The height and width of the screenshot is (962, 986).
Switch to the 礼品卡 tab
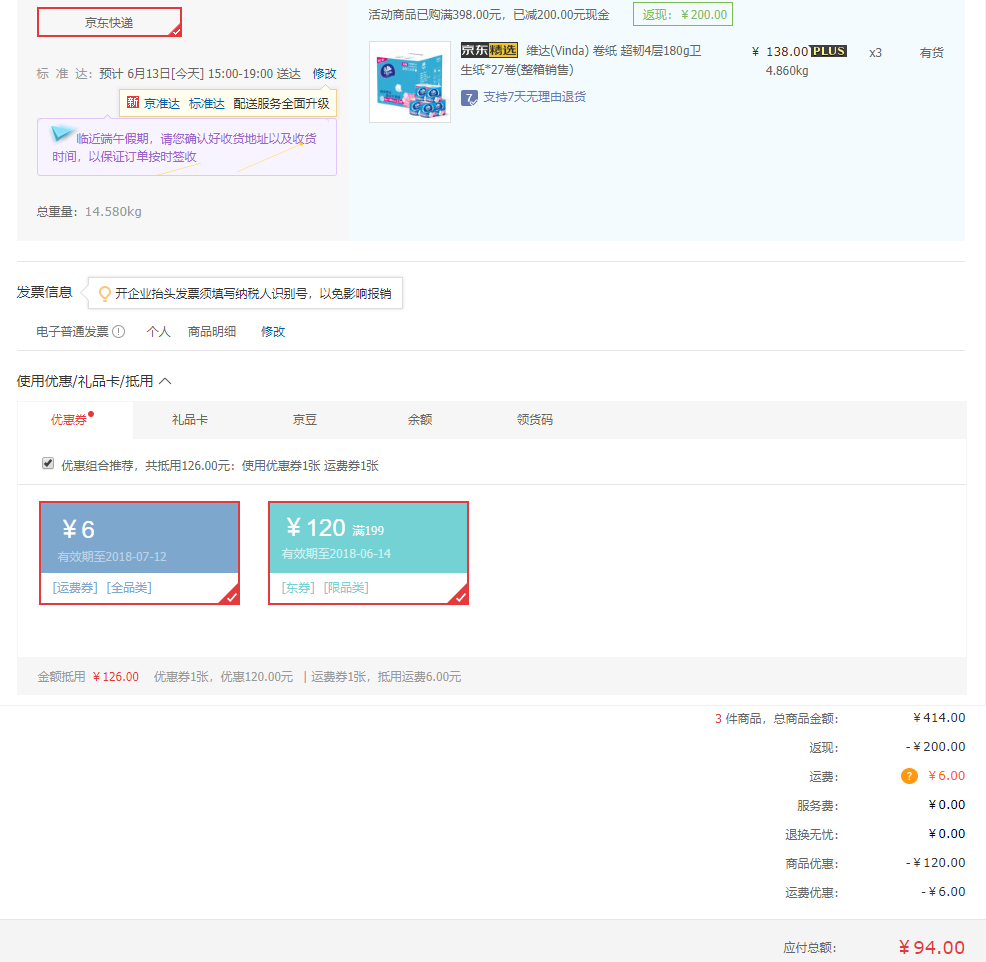pos(190,419)
